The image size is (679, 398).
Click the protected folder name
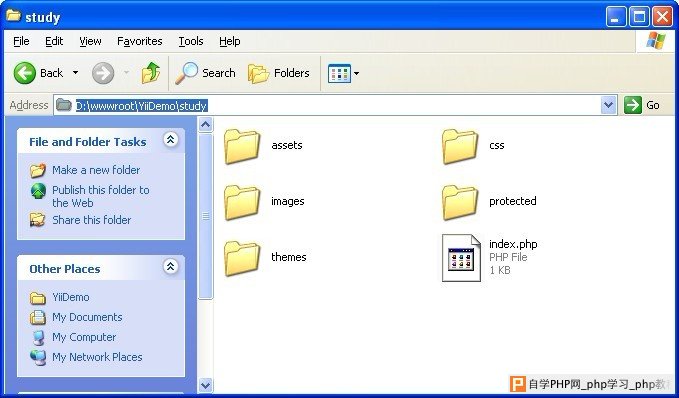(x=513, y=201)
